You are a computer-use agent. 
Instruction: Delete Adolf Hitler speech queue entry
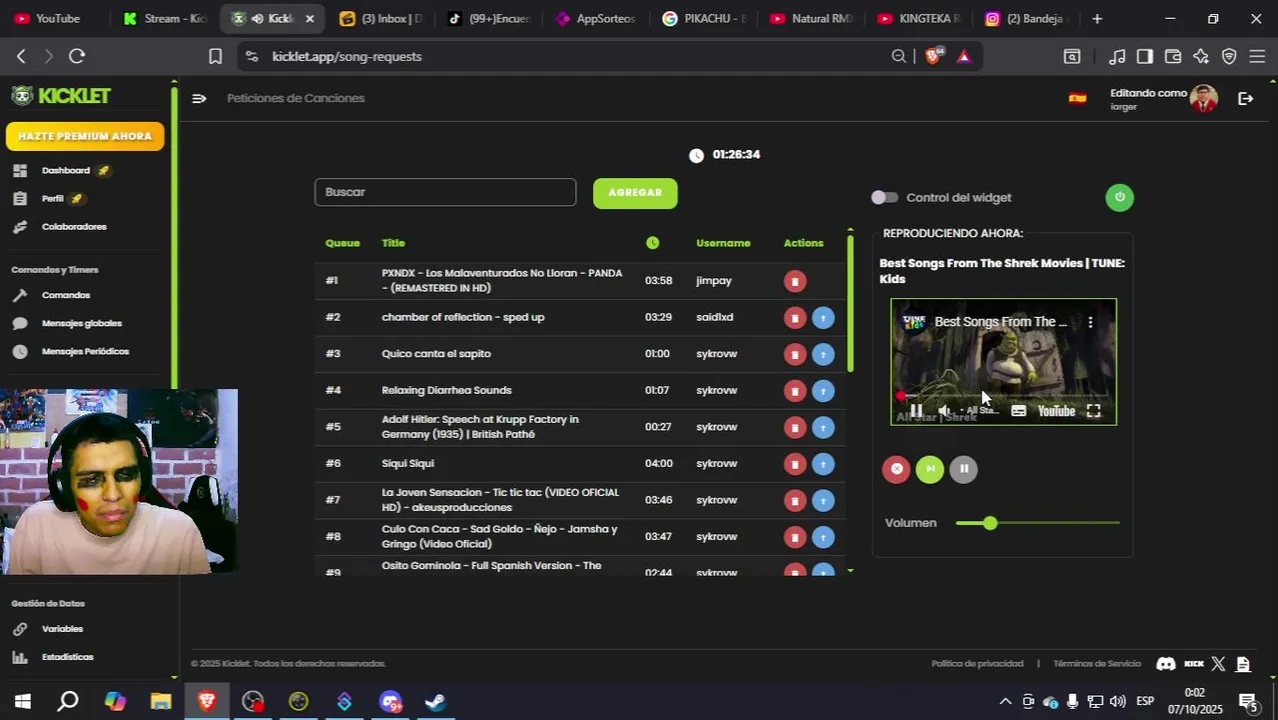point(794,427)
